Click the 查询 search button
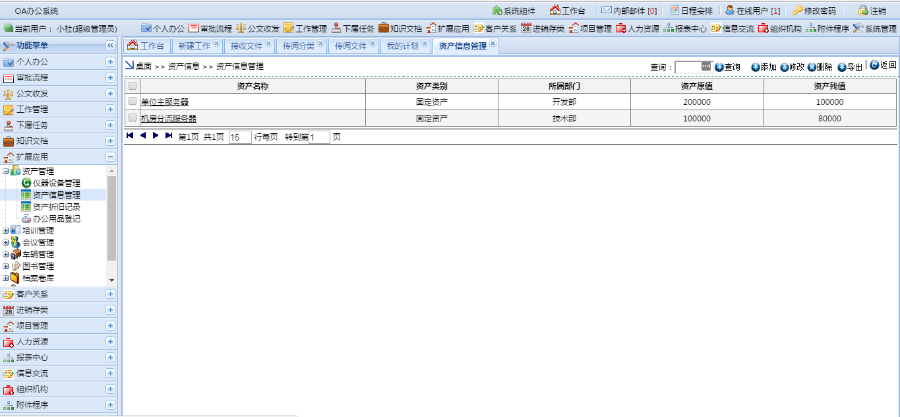This screenshot has width=900, height=417. tap(727, 67)
